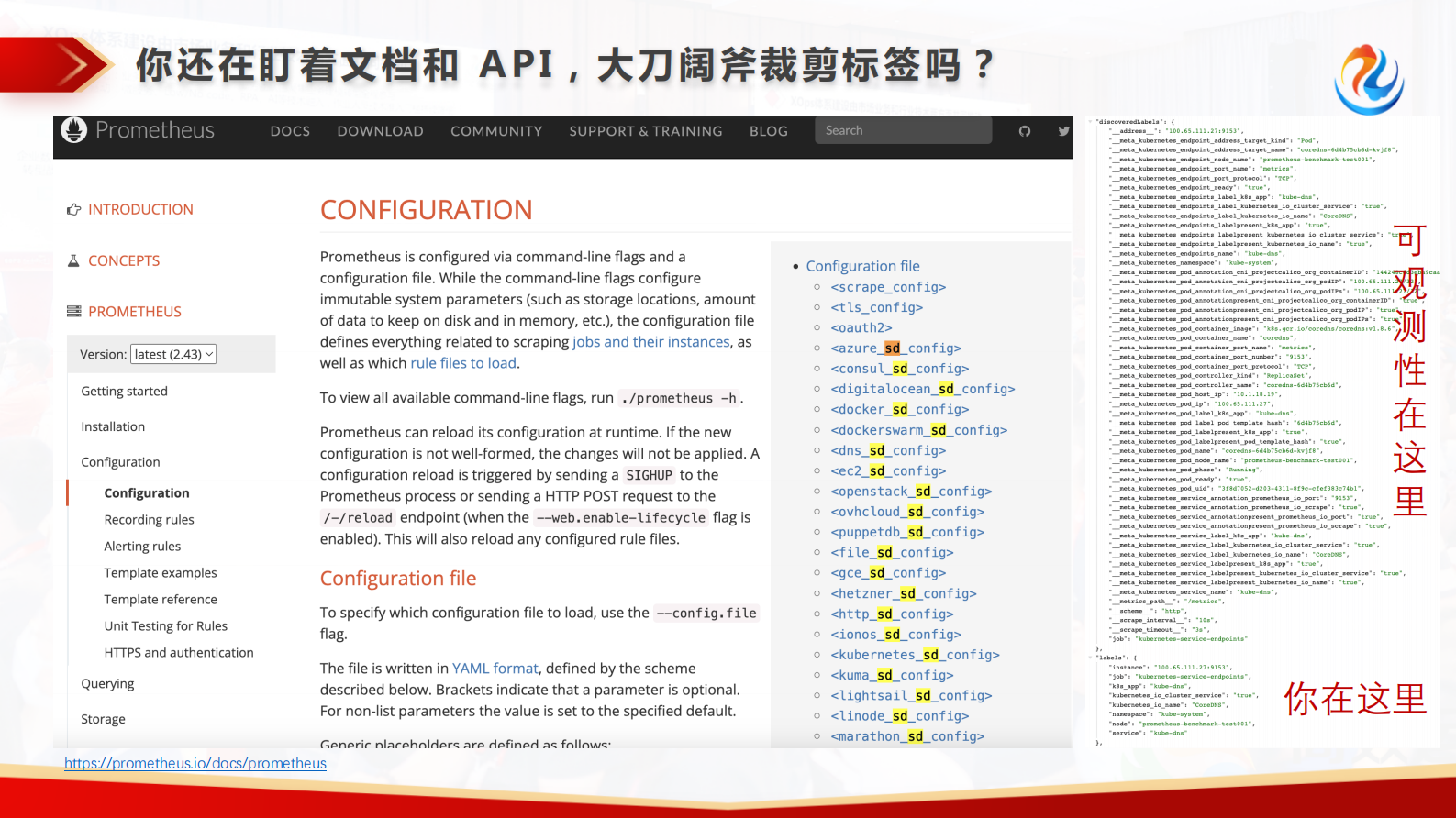Open HTTPS and authentication page
This screenshot has height=818, width=1456.
pos(179,652)
